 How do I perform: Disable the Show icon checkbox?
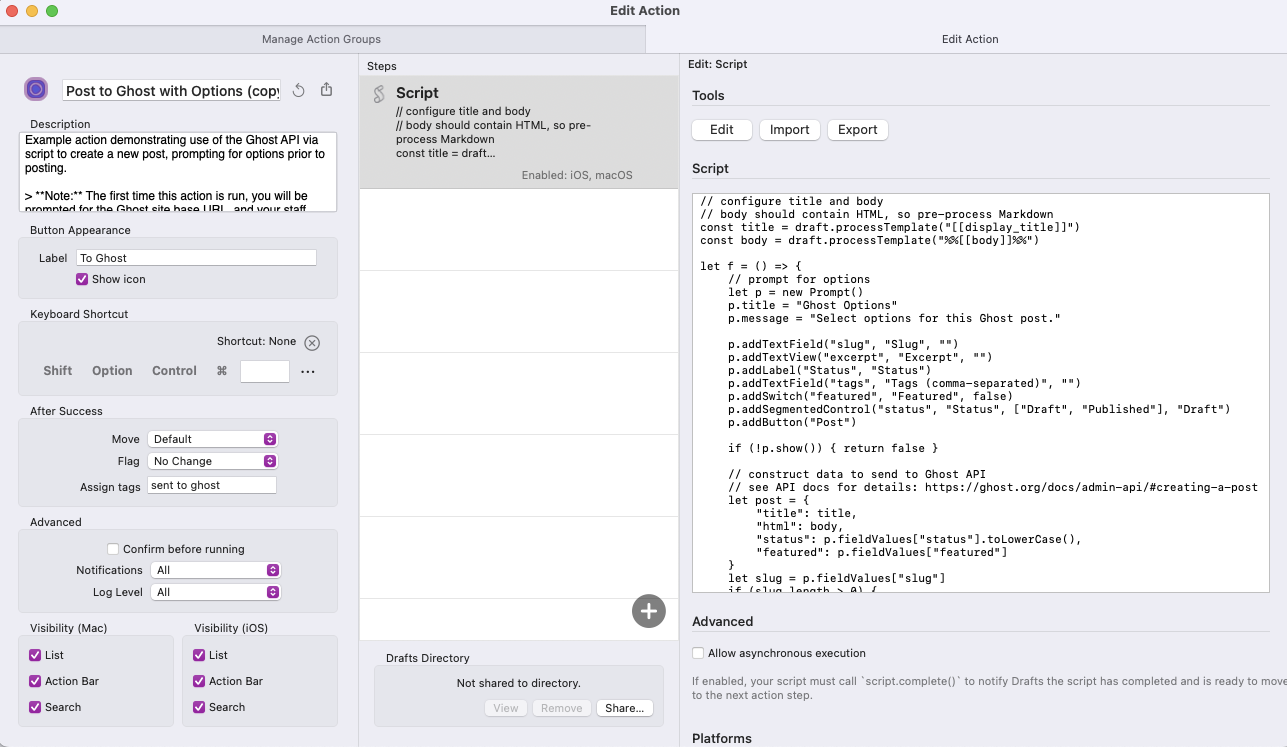82,279
